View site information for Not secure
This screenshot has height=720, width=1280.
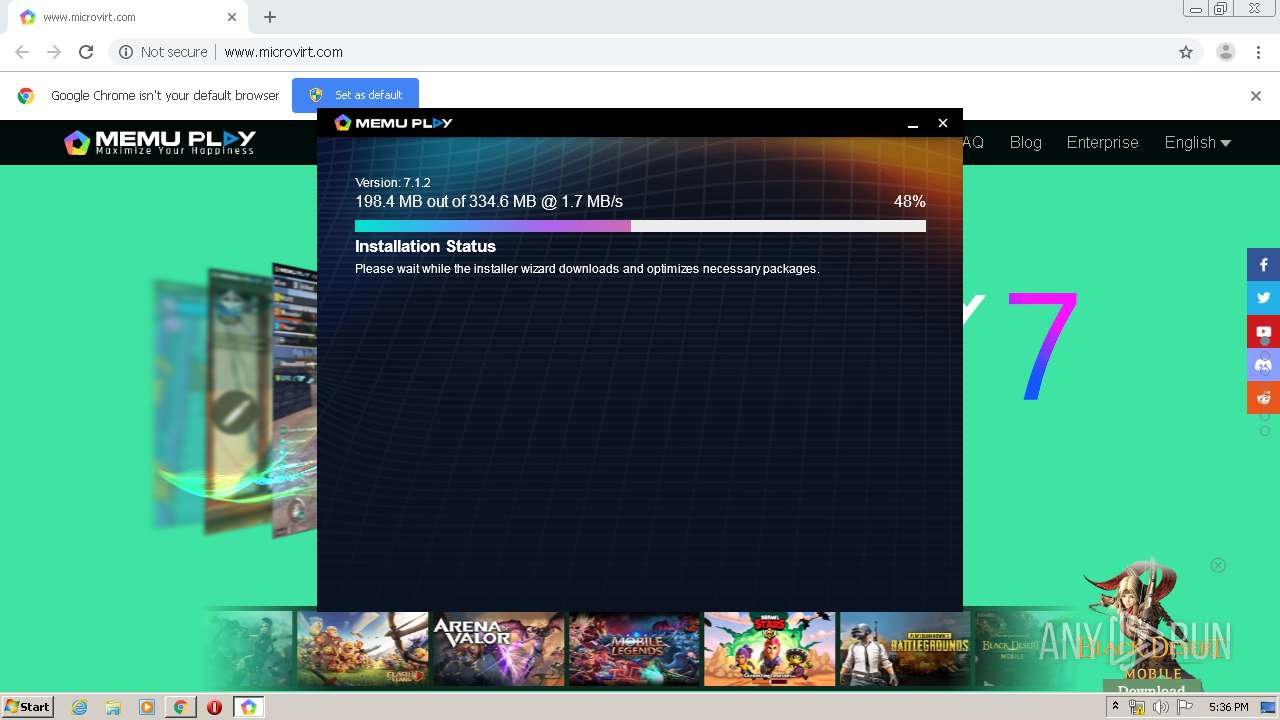point(163,52)
